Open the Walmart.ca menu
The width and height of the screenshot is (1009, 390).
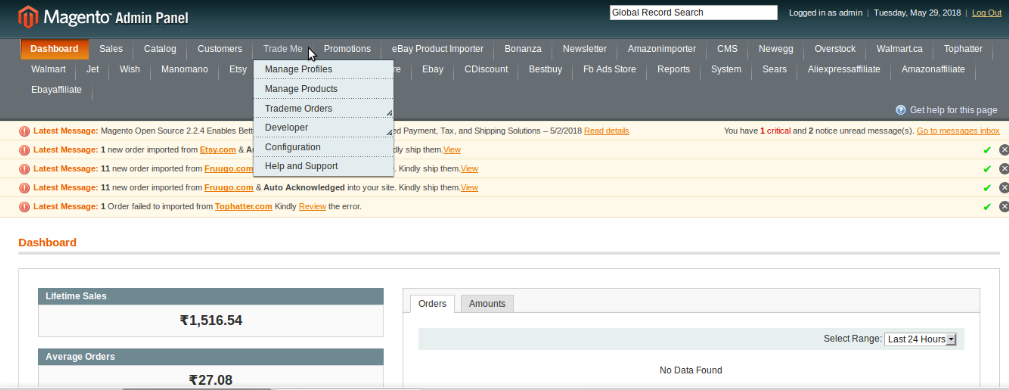tap(899, 49)
